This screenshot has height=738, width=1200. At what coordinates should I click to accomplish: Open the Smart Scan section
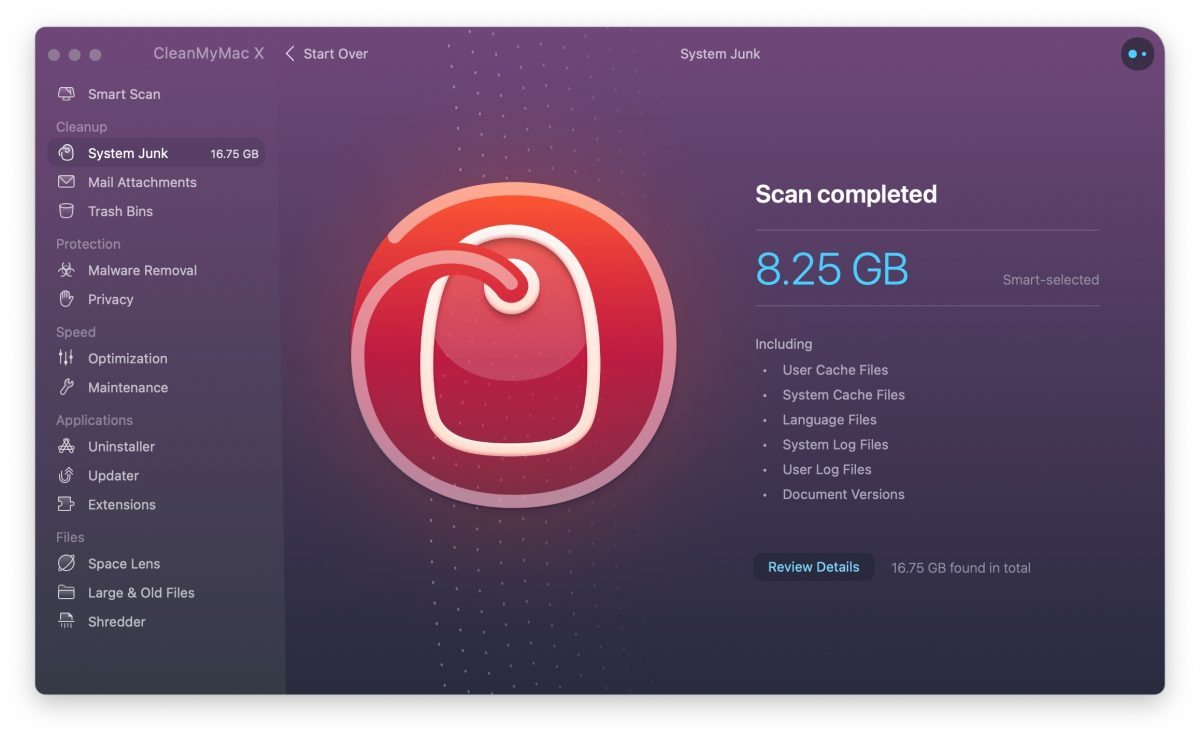[124, 94]
